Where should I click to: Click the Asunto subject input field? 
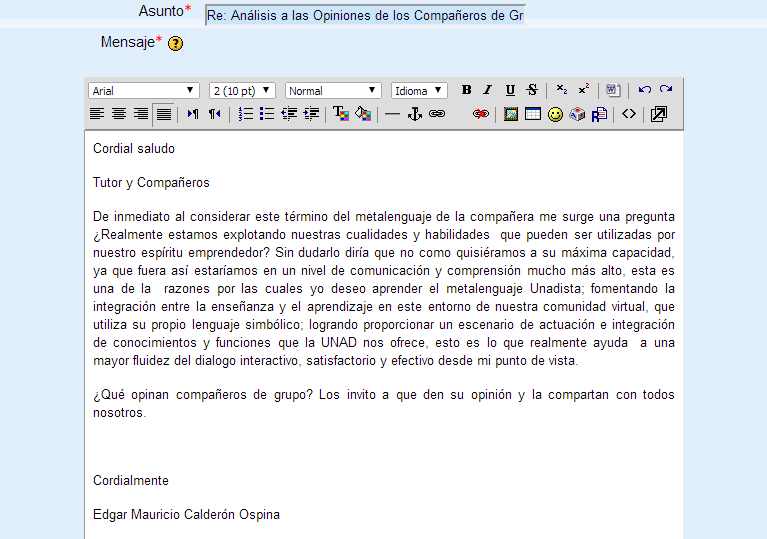tap(364, 16)
